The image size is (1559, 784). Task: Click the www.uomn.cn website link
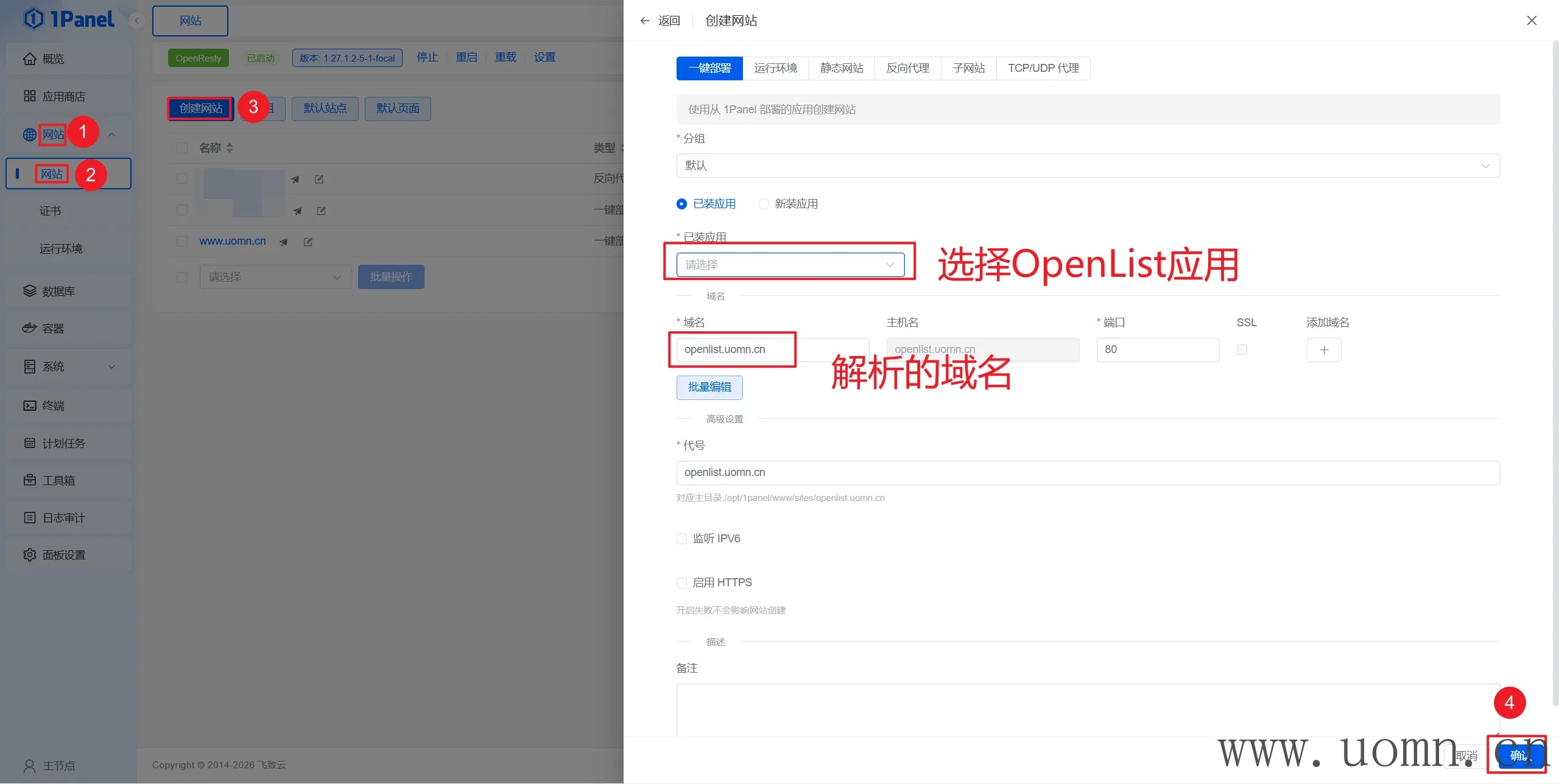tap(233, 241)
